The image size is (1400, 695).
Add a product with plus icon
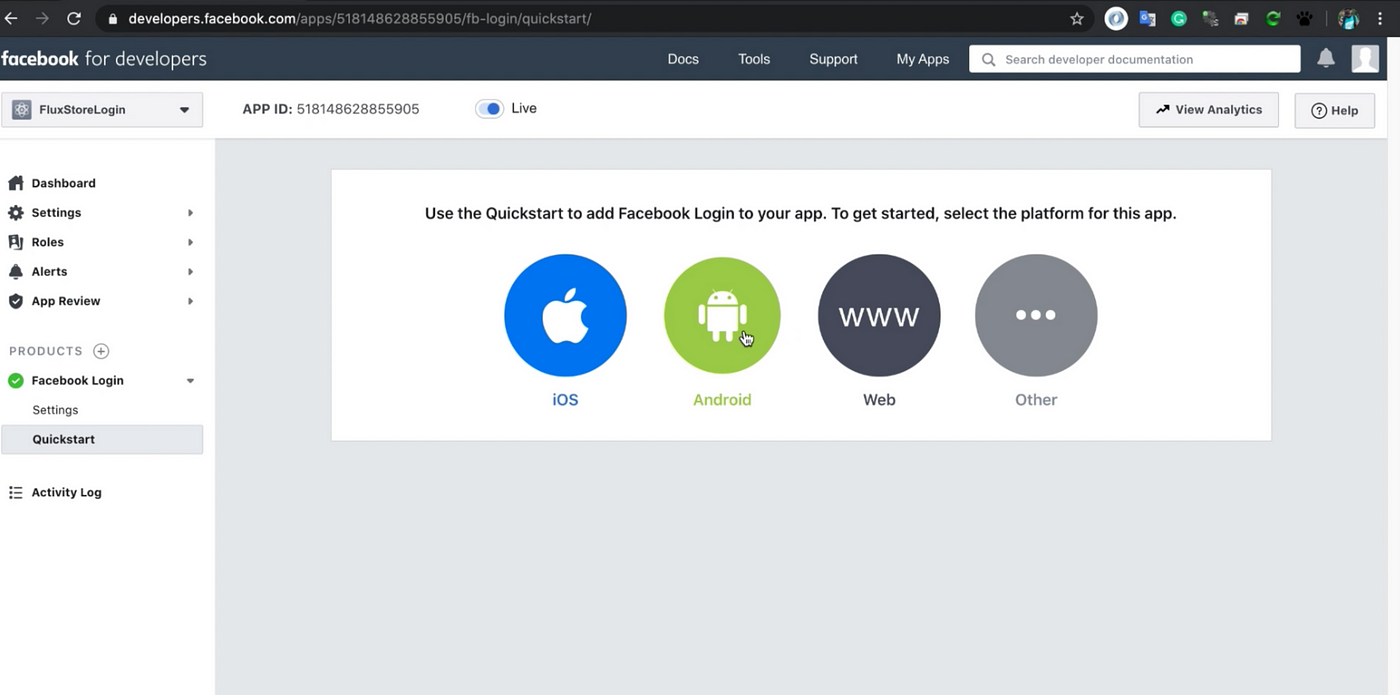[x=101, y=351]
